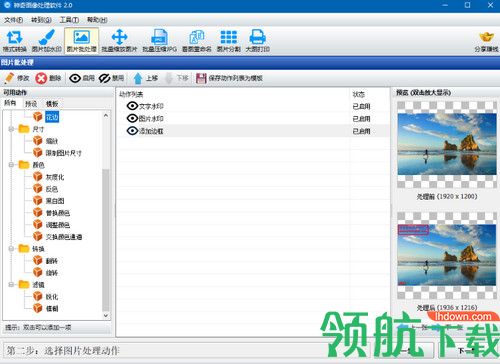Click 已启用 status of 文字水印 row

point(361,106)
